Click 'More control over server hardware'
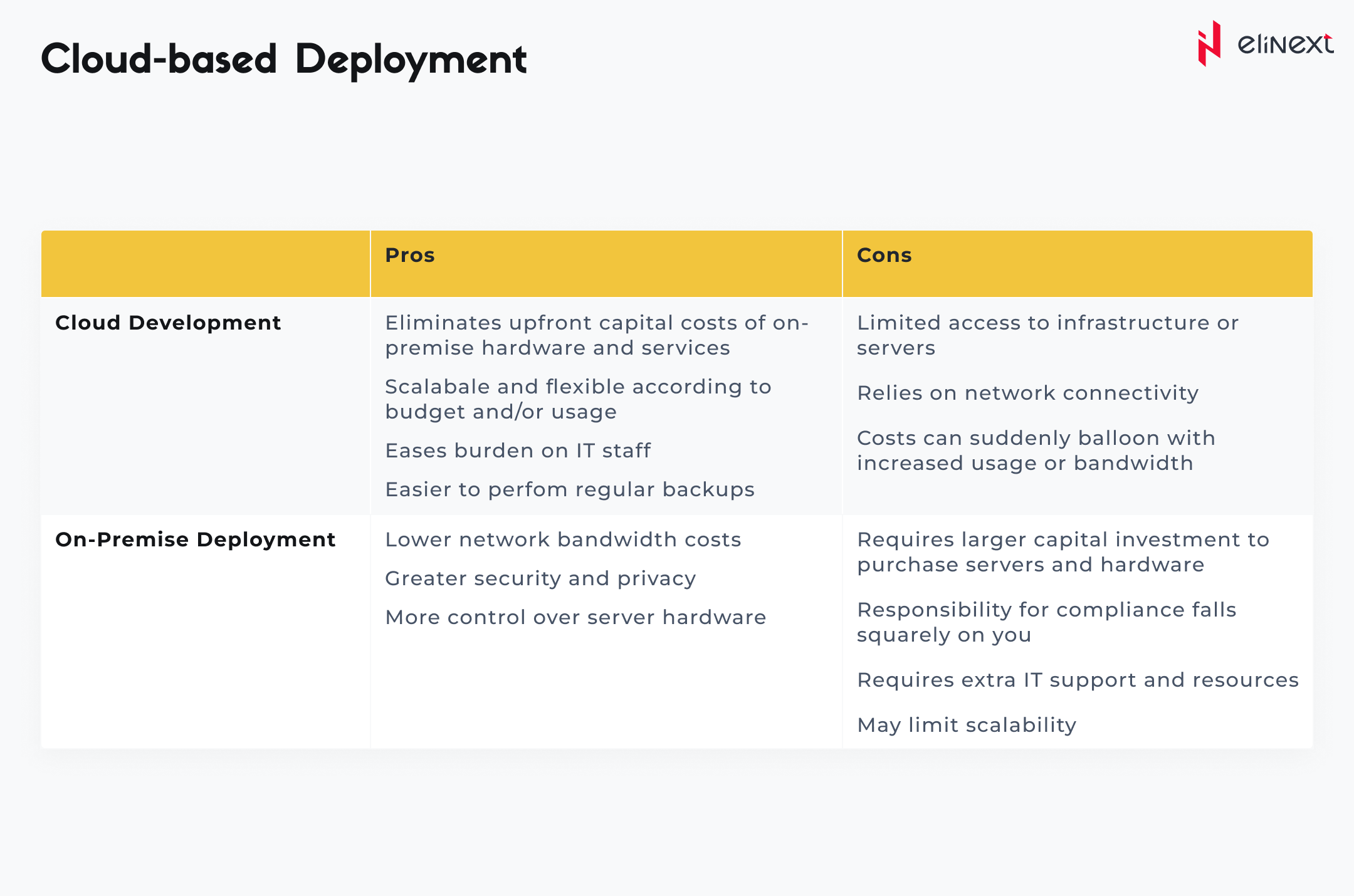The height and width of the screenshot is (896, 1354). click(x=575, y=617)
